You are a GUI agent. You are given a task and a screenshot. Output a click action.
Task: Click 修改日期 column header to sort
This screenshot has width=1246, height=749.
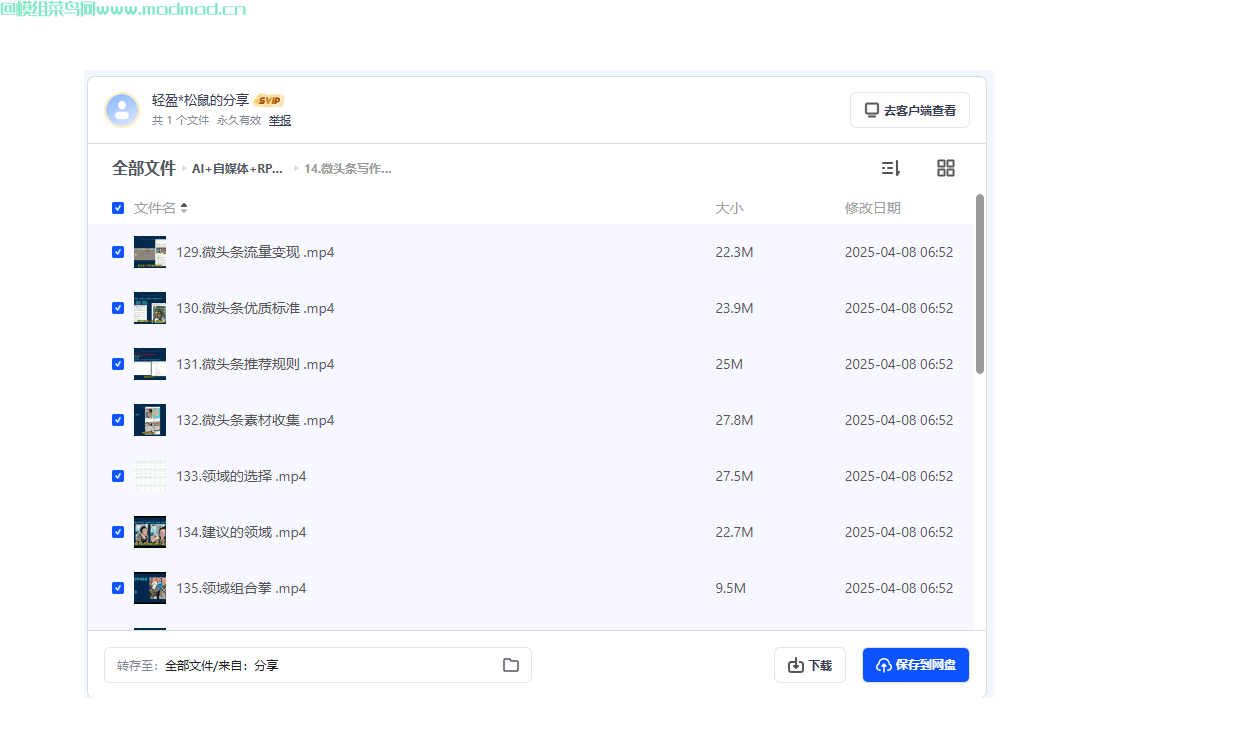[x=872, y=208]
